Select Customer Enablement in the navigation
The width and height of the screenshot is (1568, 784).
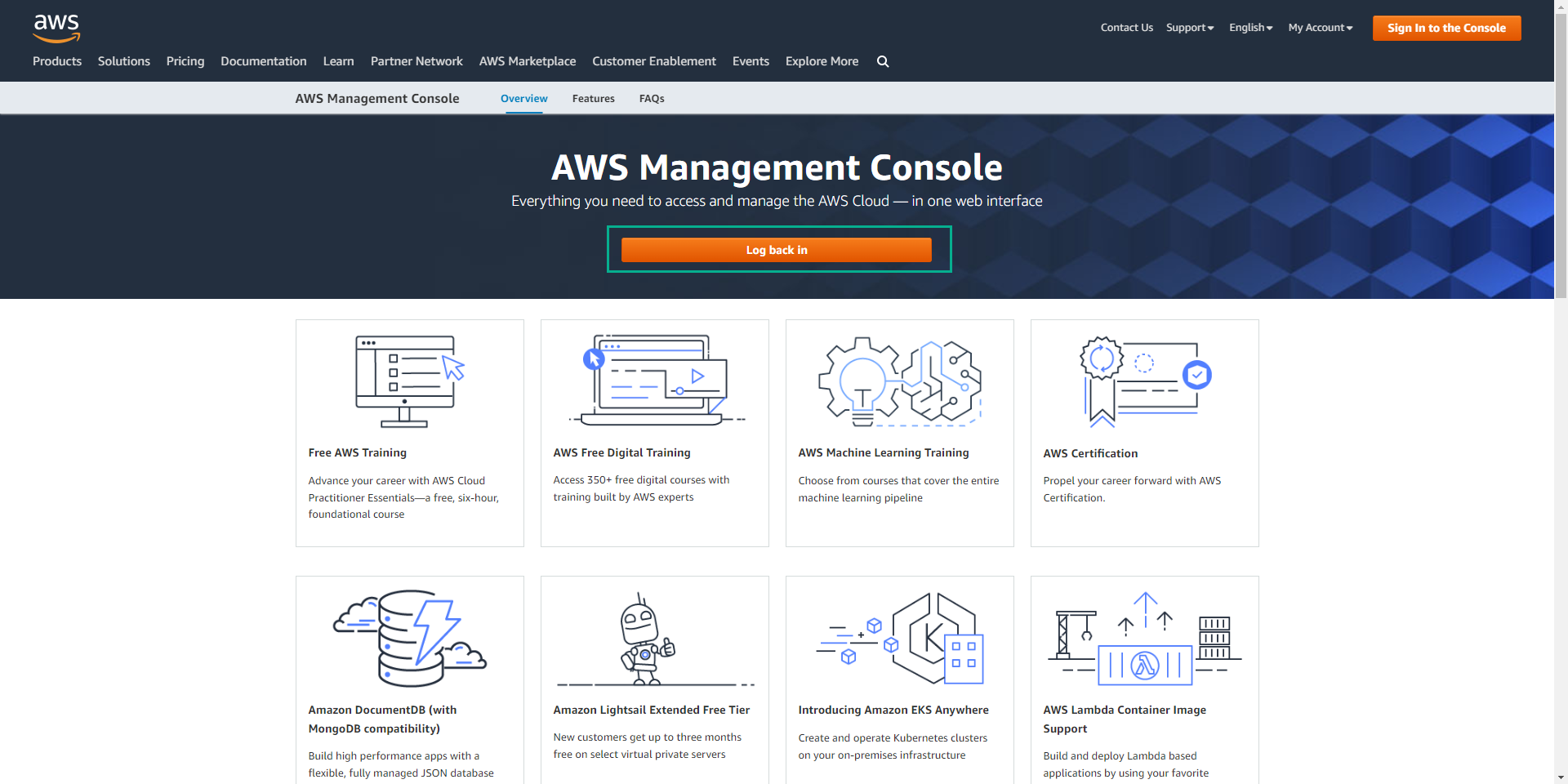click(x=654, y=61)
